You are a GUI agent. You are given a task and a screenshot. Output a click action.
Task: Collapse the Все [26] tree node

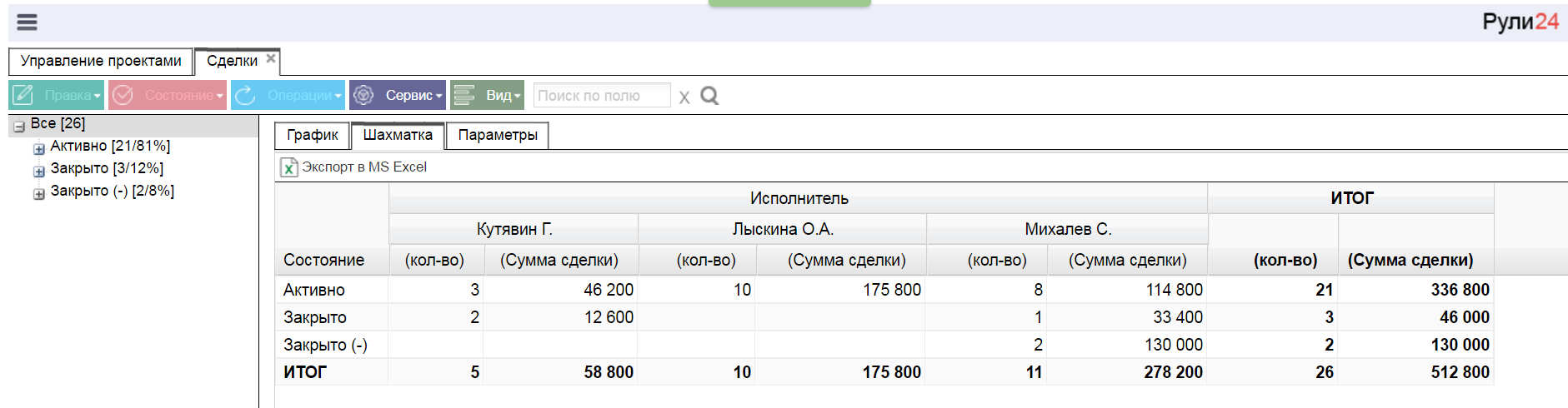click(18, 127)
